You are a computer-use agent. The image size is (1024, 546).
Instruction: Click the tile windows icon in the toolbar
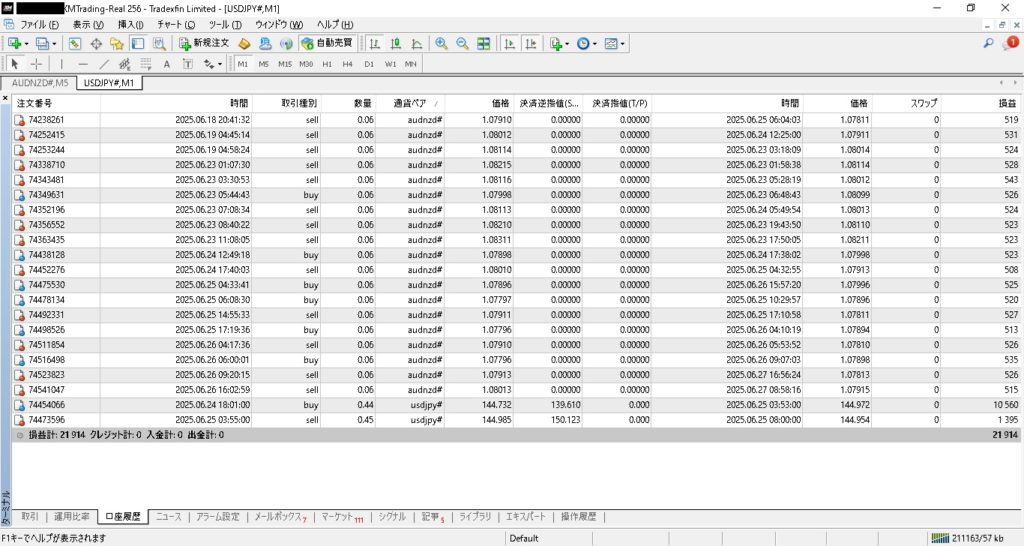click(484, 44)
